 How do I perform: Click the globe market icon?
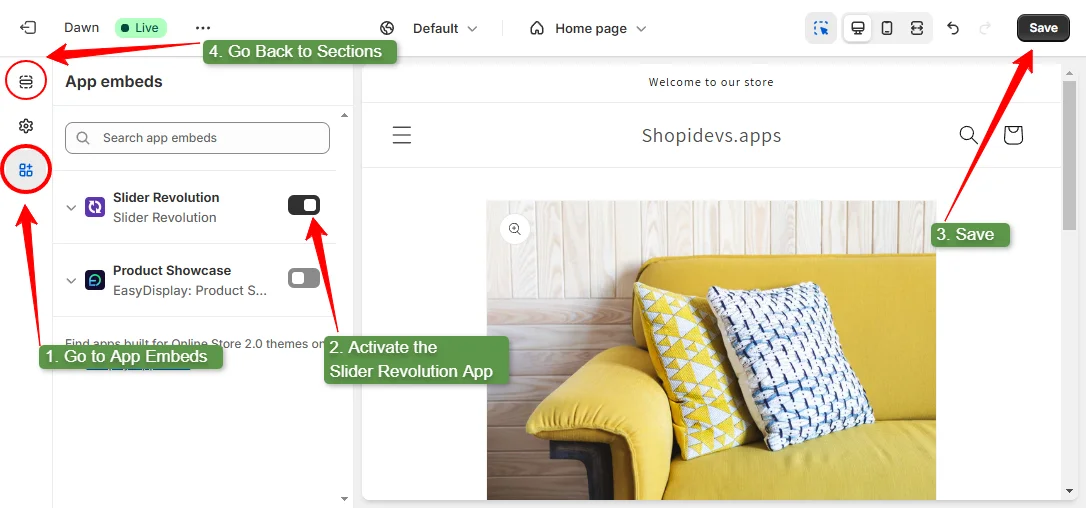[387, 28]
